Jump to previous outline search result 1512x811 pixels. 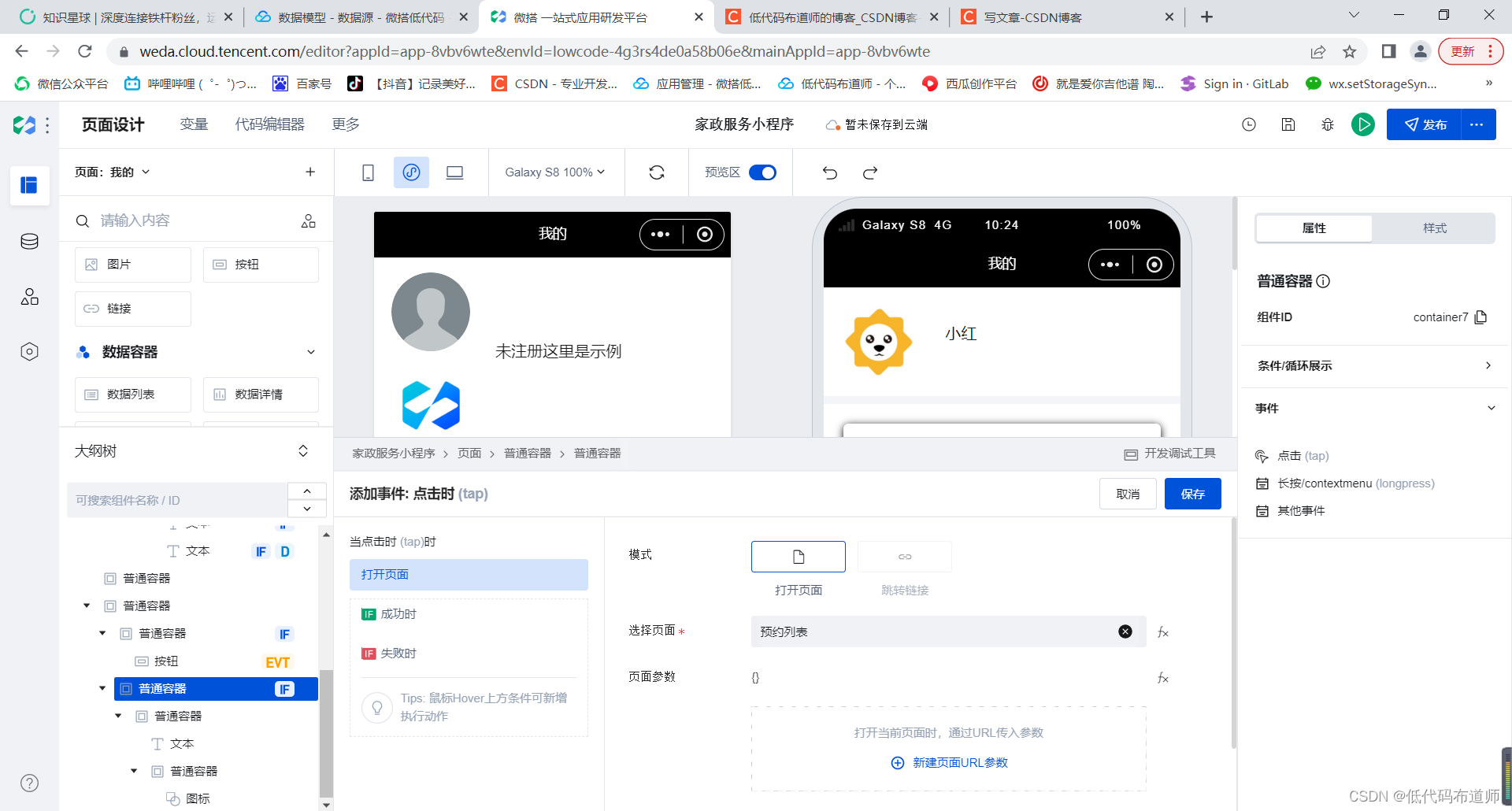tap(307, 491)
